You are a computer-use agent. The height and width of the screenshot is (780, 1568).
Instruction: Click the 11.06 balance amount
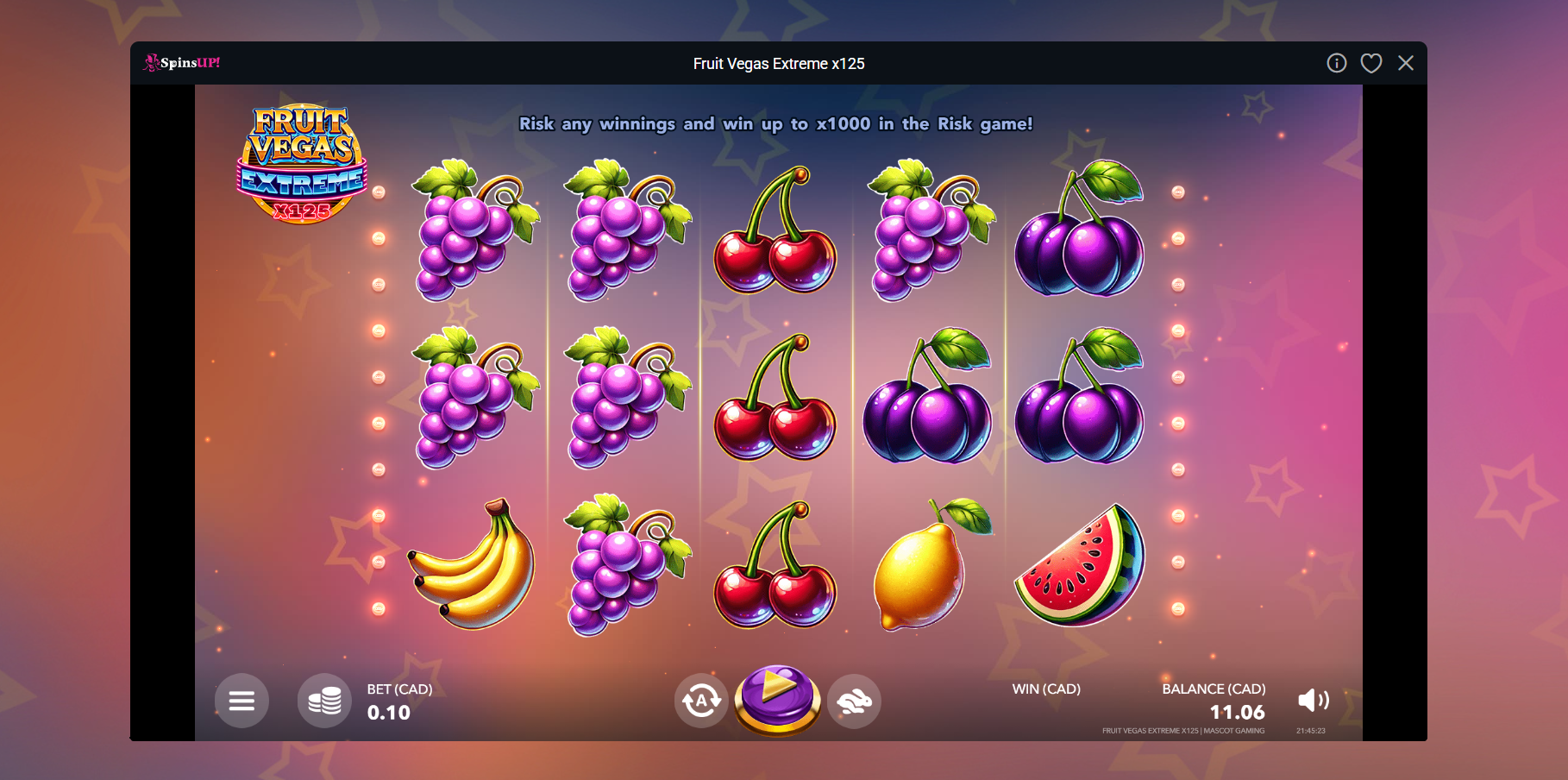[x=1237, y=713]
